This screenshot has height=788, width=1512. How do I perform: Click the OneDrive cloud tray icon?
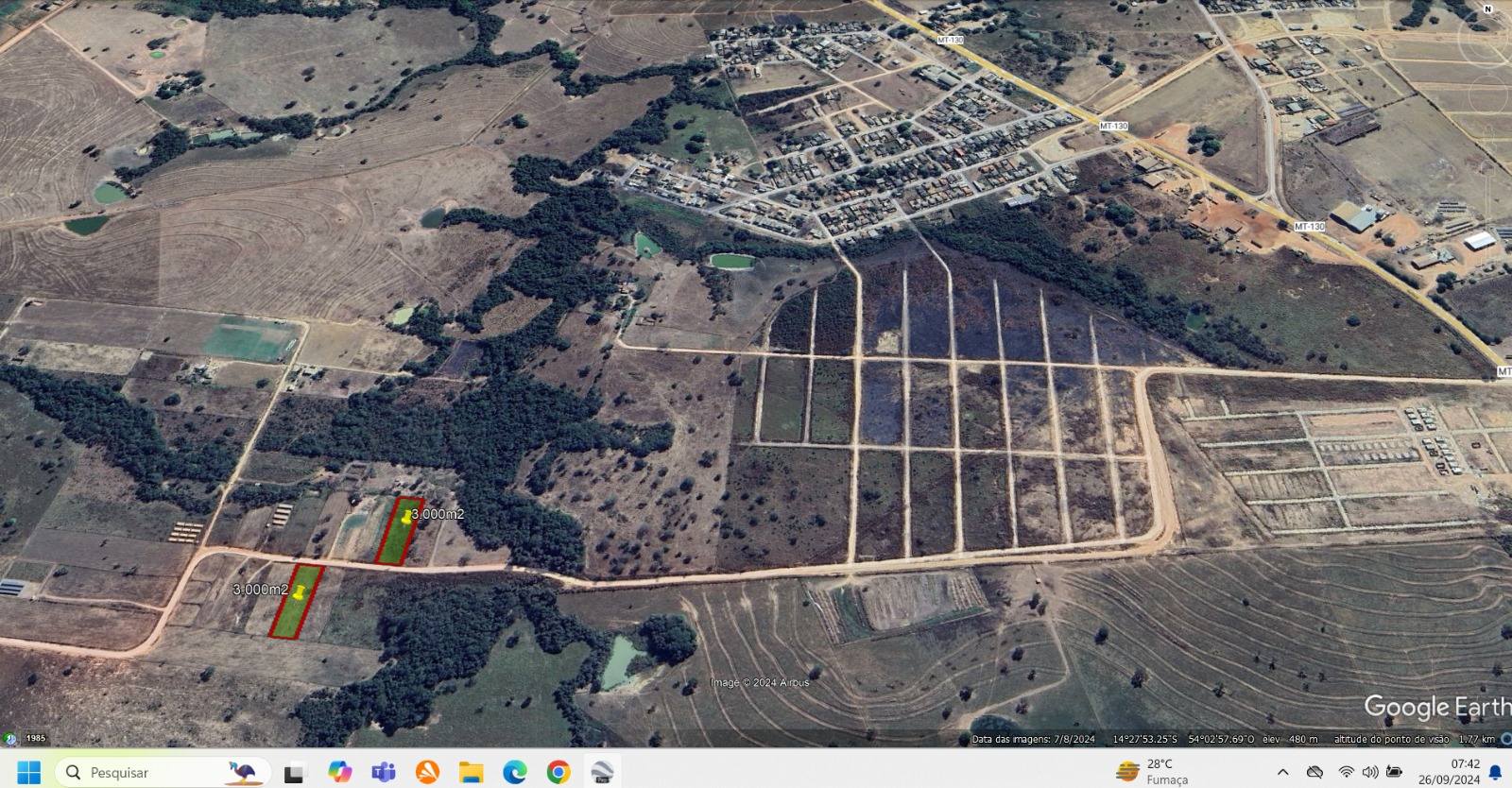1314,772
